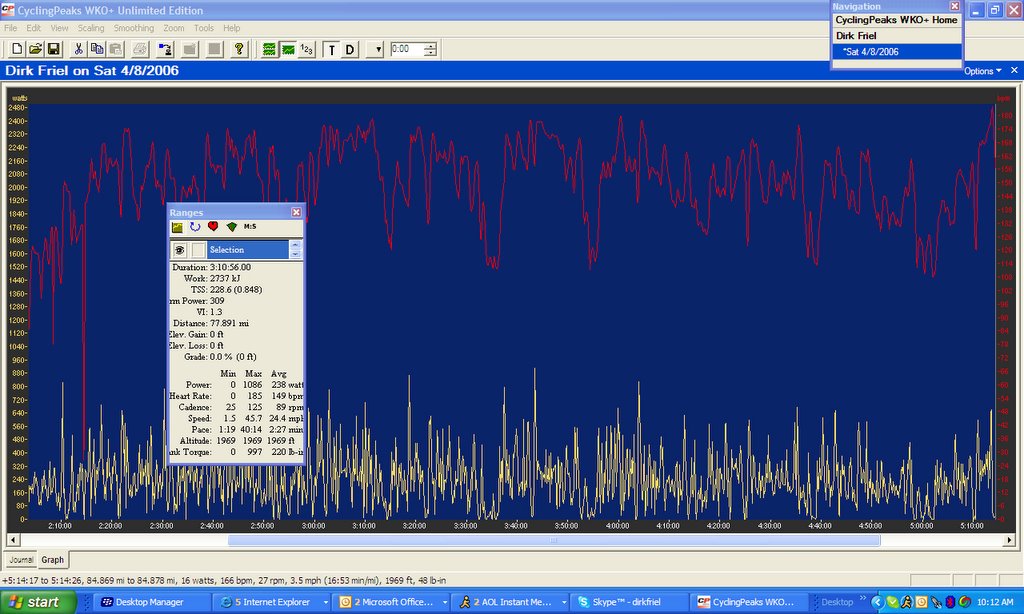Toggle the eye visibility icon for Selection
Screen dimensions: 1024x614
[x=180, y=250]
